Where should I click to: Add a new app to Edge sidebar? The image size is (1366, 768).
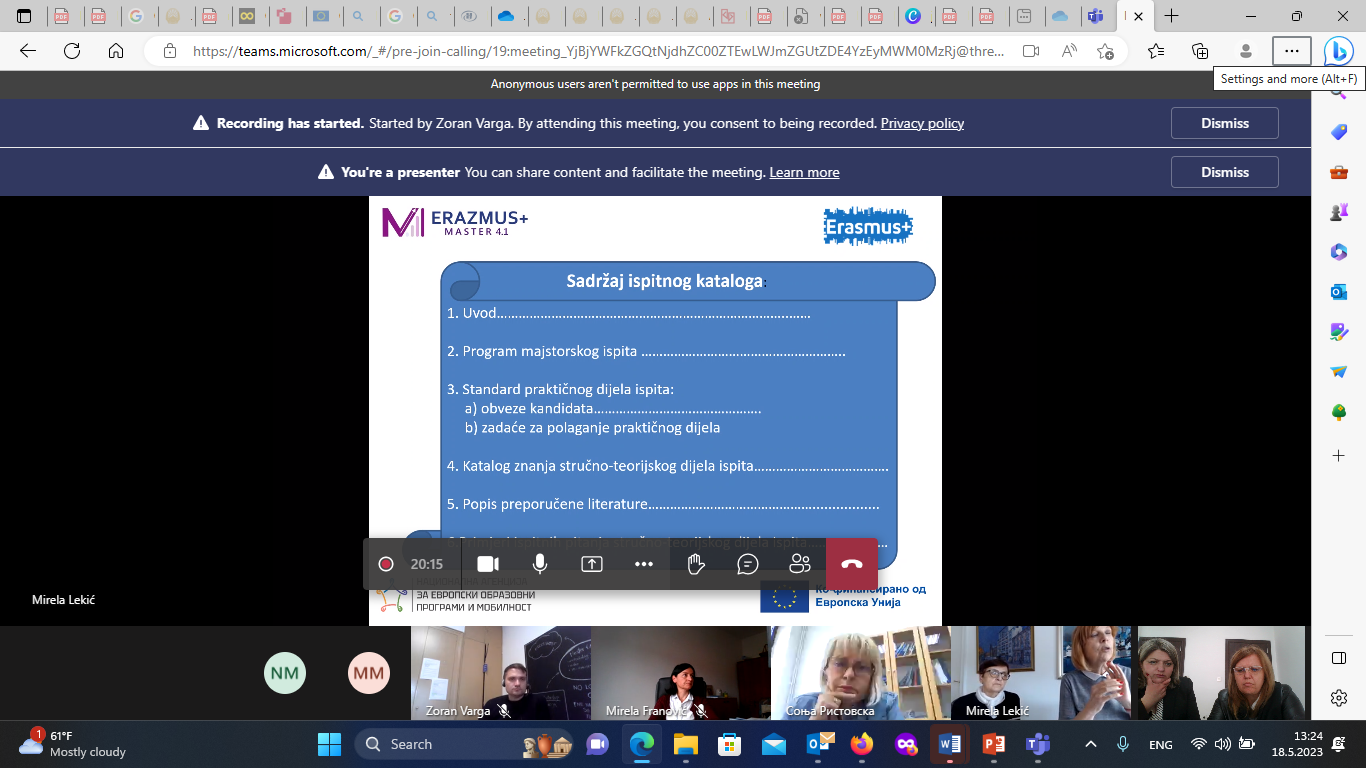click(x=1339, y=455)
